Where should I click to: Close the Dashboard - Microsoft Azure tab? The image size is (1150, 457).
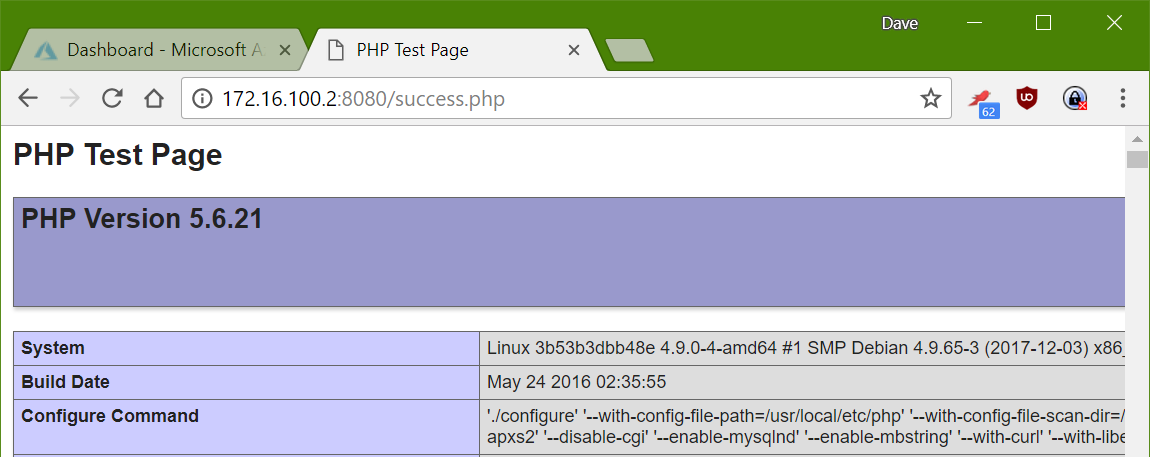(285, 51)
